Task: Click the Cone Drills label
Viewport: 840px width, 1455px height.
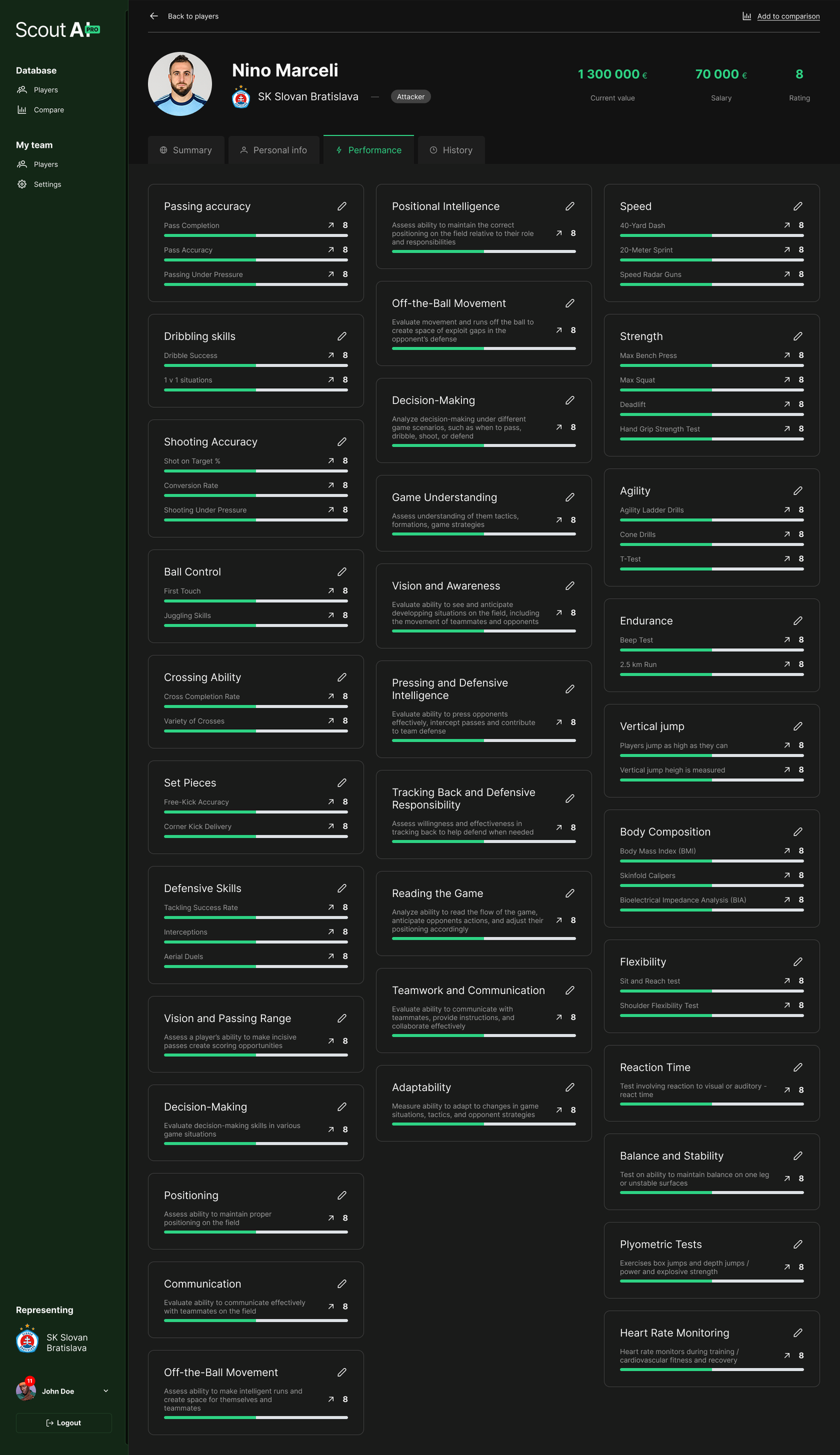Action: click(x=637, y=534)
